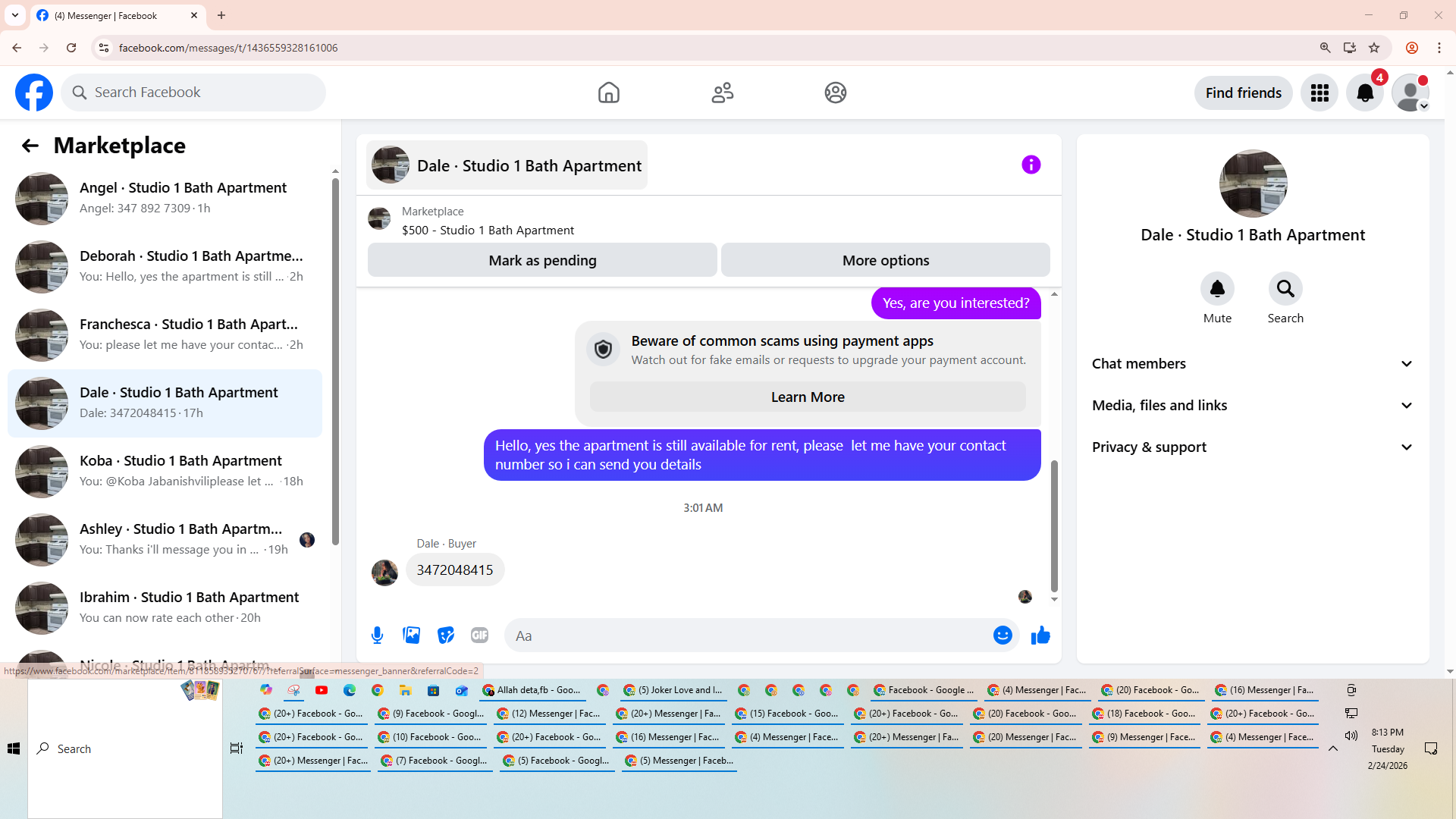Click the chat messages scrollbar
The height and width of the screenshot is (819, 1456).
(x=1054, y=523)
